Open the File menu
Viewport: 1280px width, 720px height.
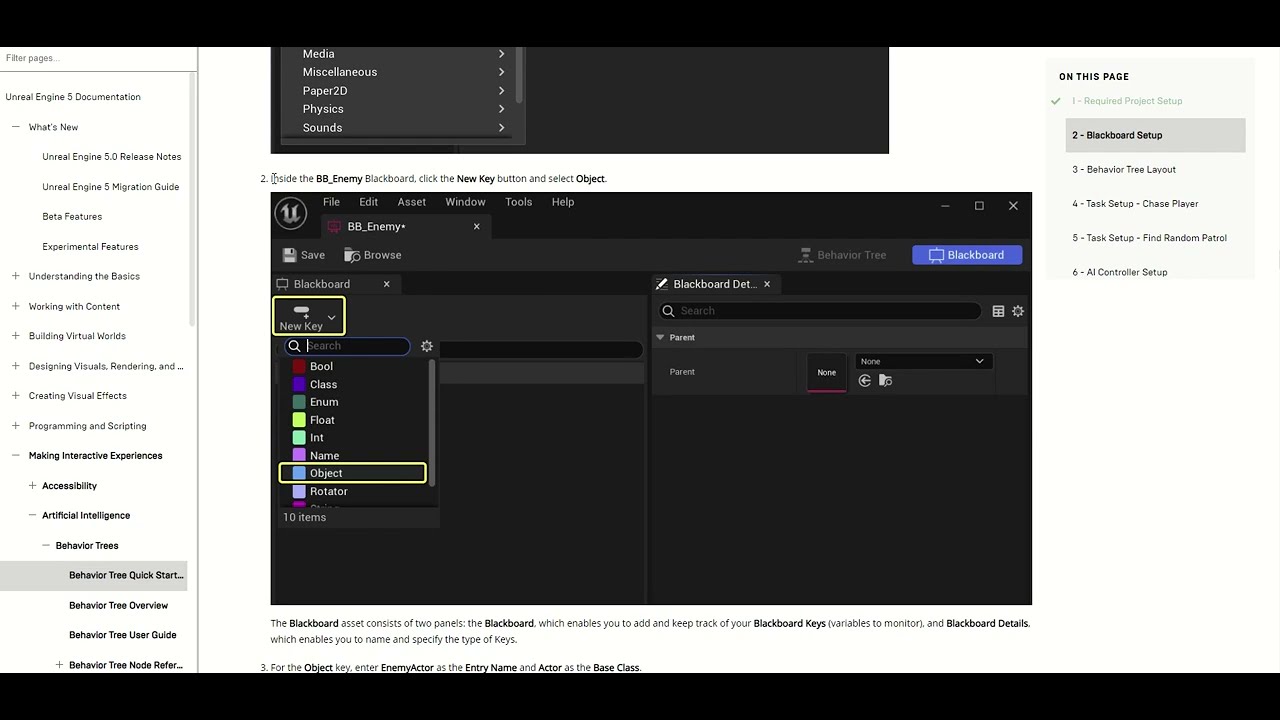pyautogui.click(x=331, y=202)
